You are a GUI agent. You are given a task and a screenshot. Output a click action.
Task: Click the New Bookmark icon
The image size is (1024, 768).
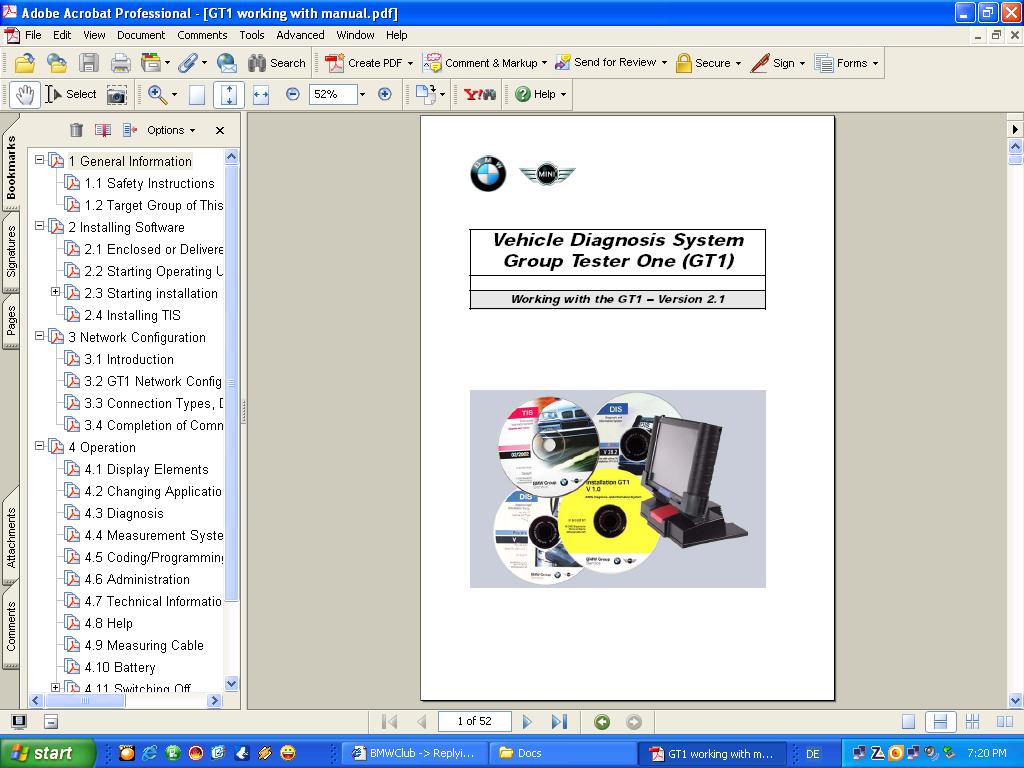tap(103, 130)
